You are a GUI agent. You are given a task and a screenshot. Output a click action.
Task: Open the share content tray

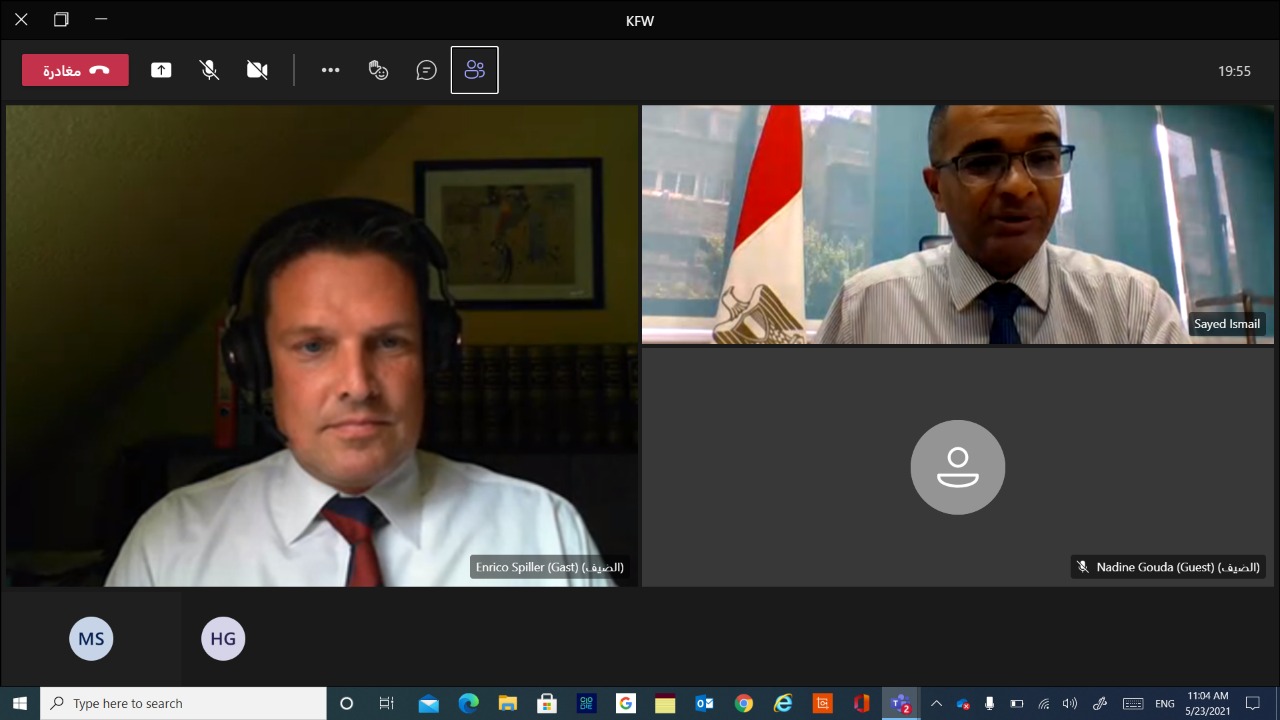pyautogui.click(x=161, y=70)
